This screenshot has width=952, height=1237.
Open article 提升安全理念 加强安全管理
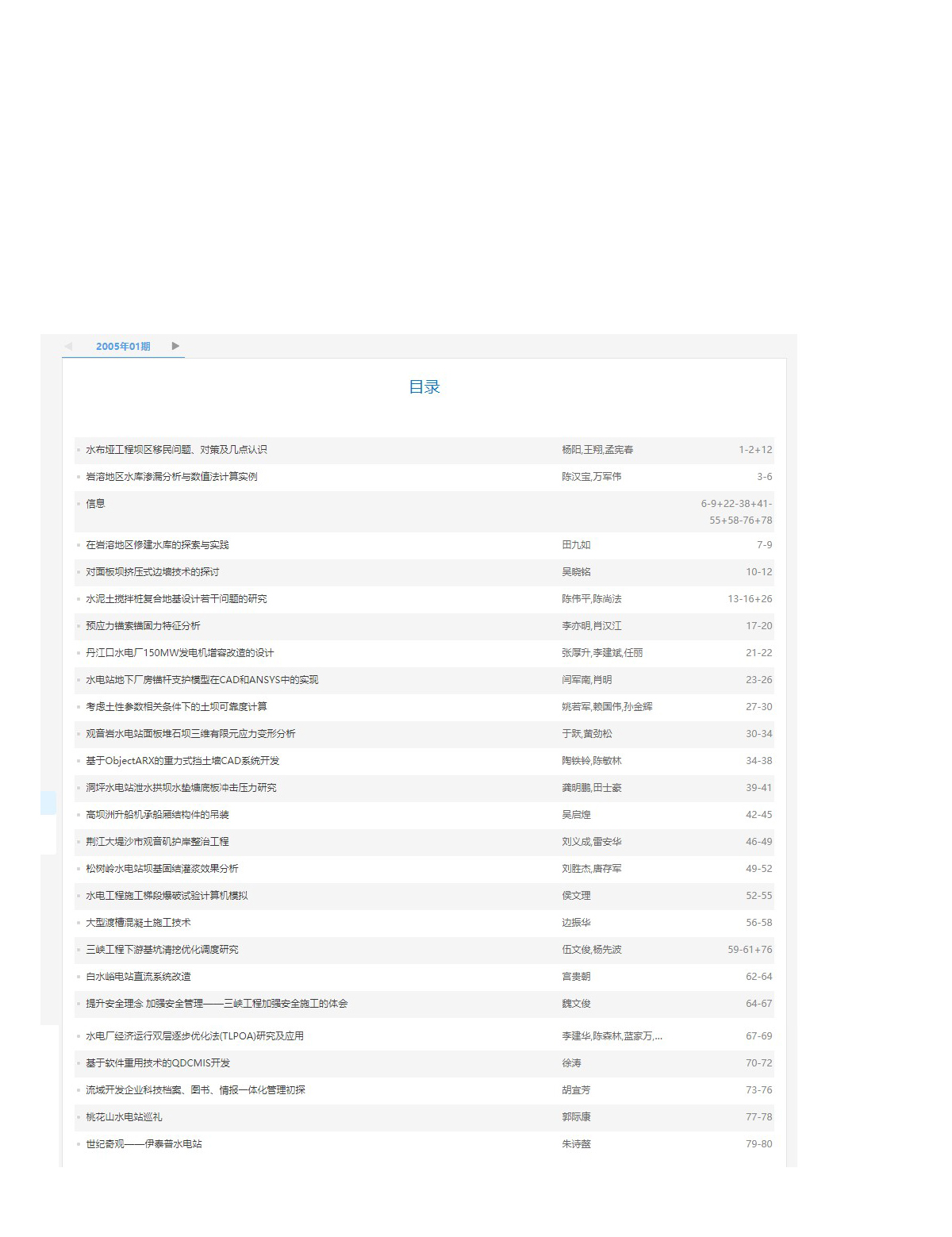point(217,1004)
